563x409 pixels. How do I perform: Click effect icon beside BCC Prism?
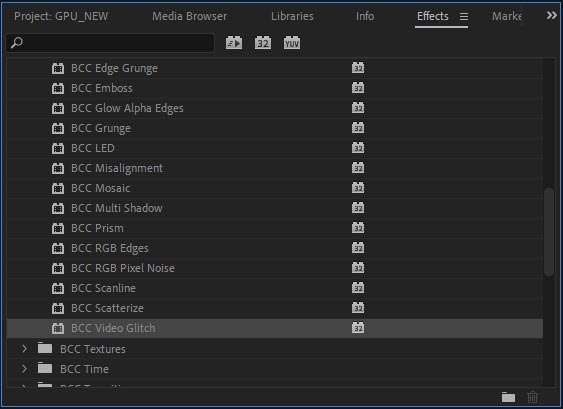[58, 228]
